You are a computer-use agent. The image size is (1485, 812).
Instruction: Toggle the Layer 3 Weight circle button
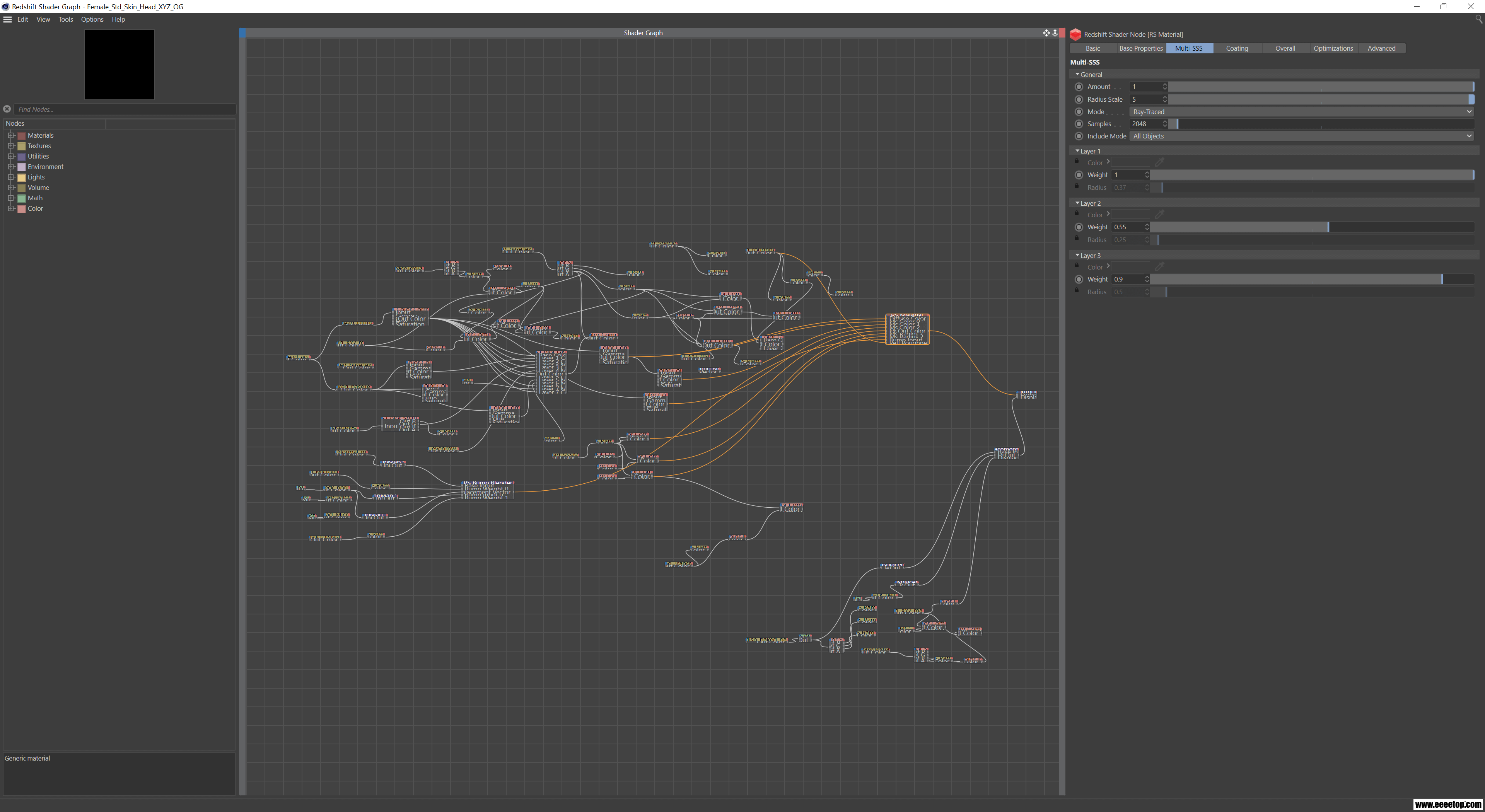click(x=1079, y=280)
